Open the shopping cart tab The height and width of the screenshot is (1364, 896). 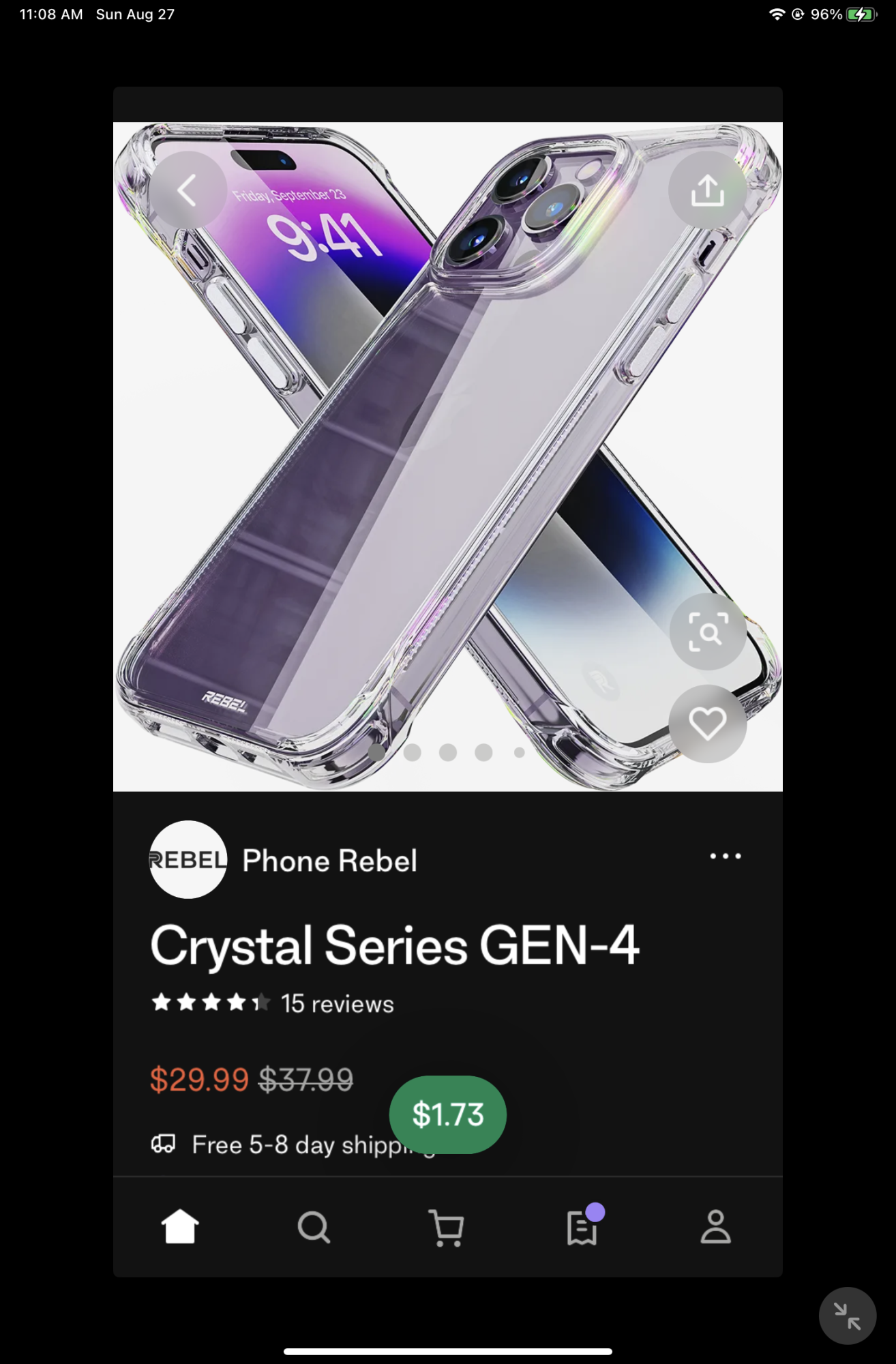coord(447,1228)
